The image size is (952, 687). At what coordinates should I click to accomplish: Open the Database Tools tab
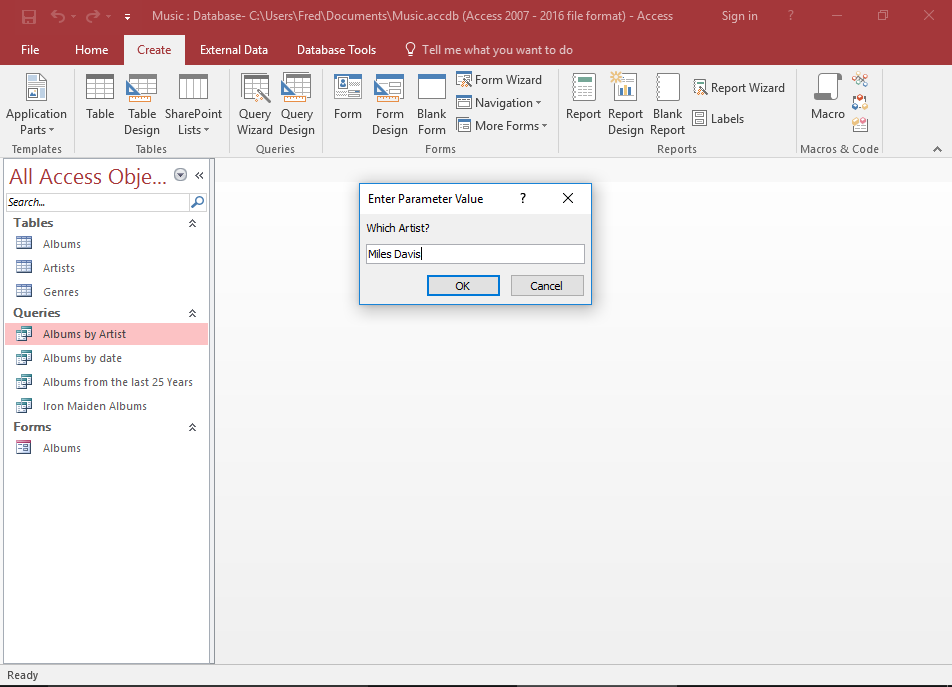[x=336, y=50]
